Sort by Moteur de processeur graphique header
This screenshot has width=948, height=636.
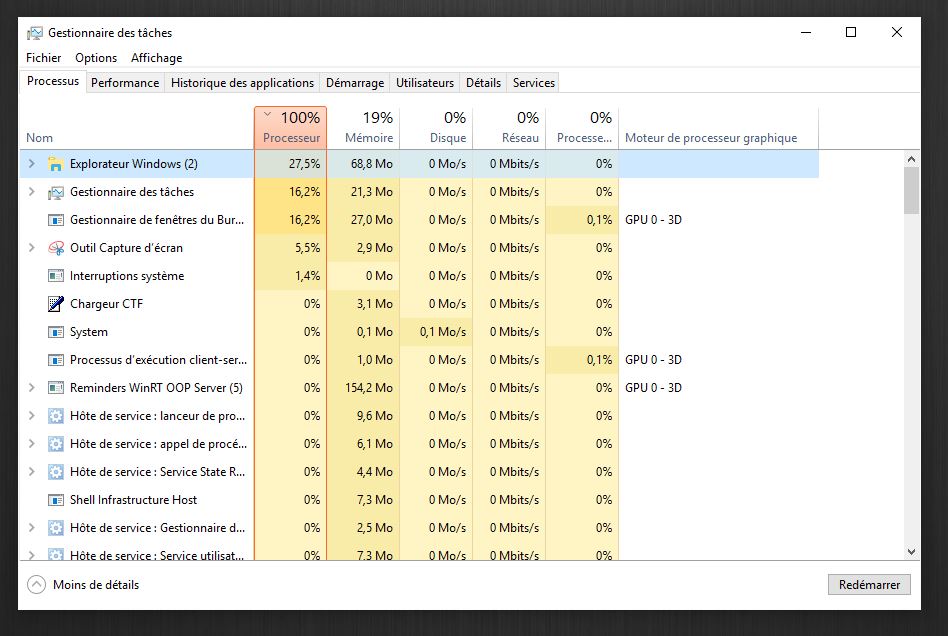tap(718, 128)
